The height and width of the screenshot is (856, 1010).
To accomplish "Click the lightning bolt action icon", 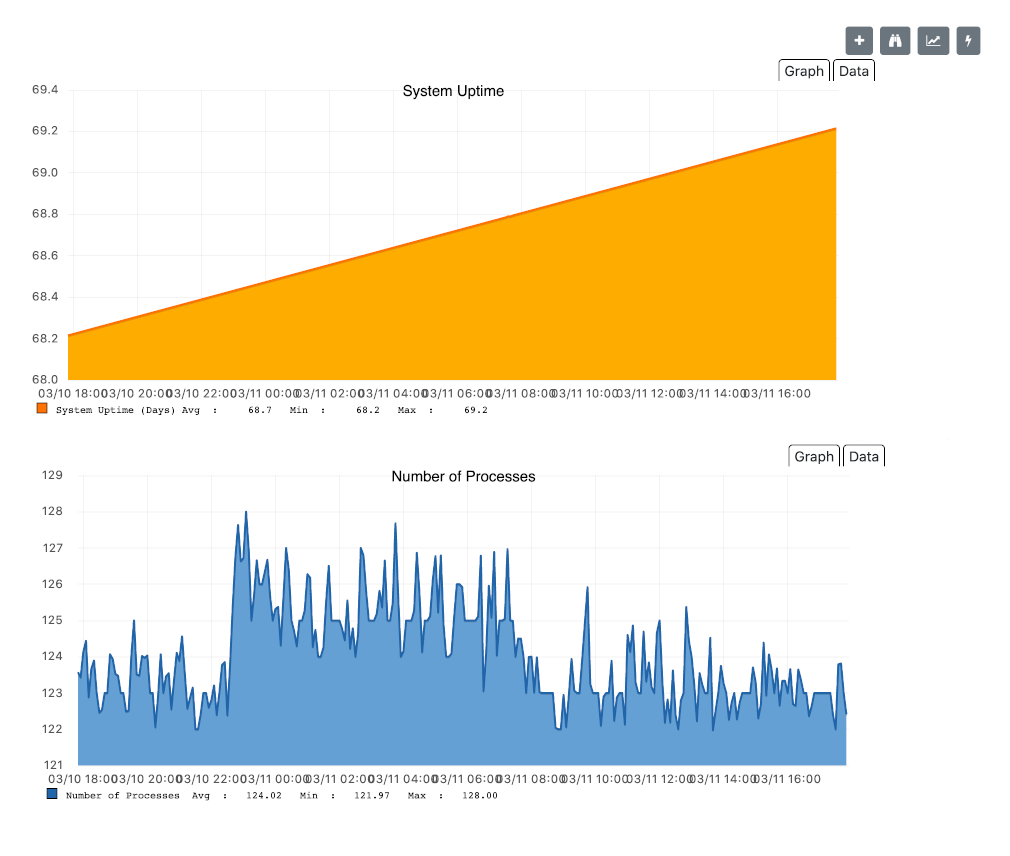I will point(967,40).
